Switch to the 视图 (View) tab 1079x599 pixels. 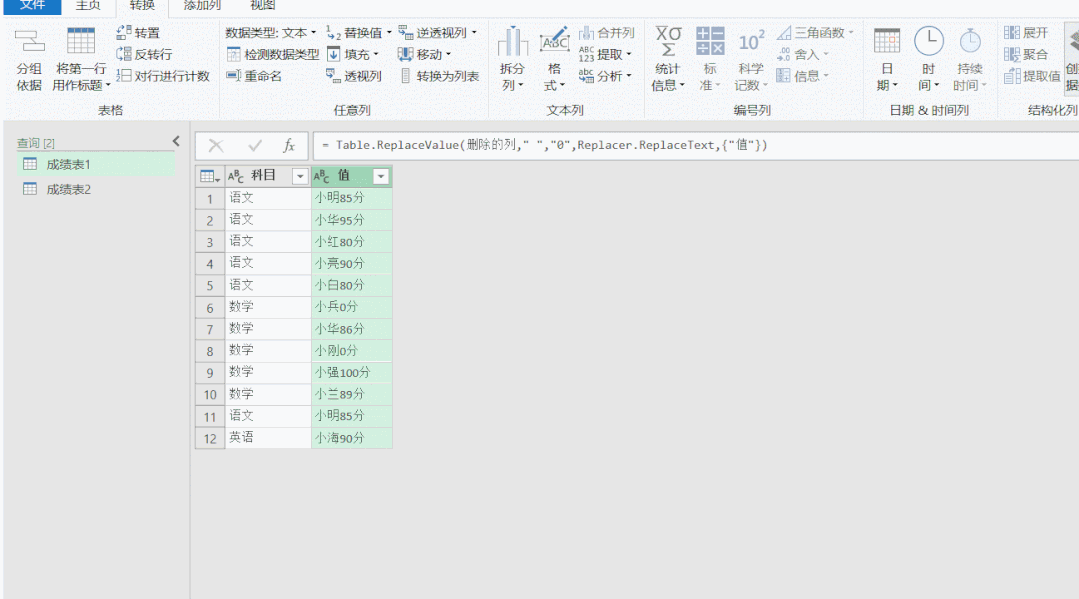click(262, 6)
